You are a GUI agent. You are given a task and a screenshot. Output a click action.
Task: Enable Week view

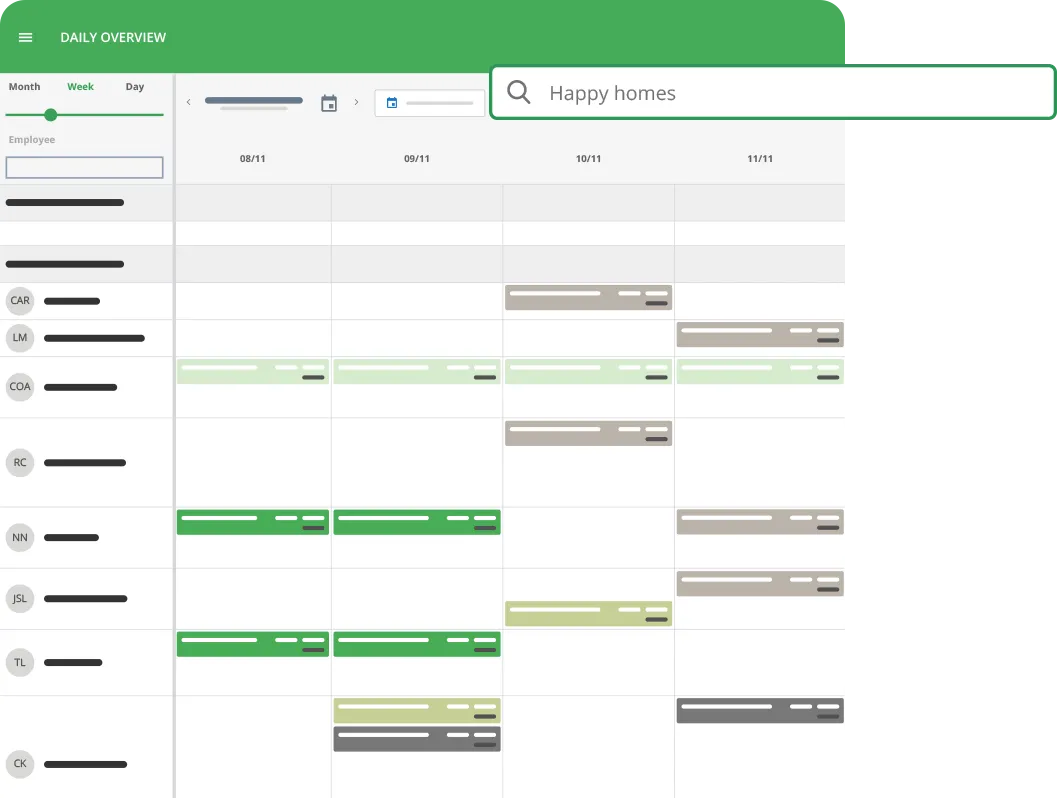point(80,86)
